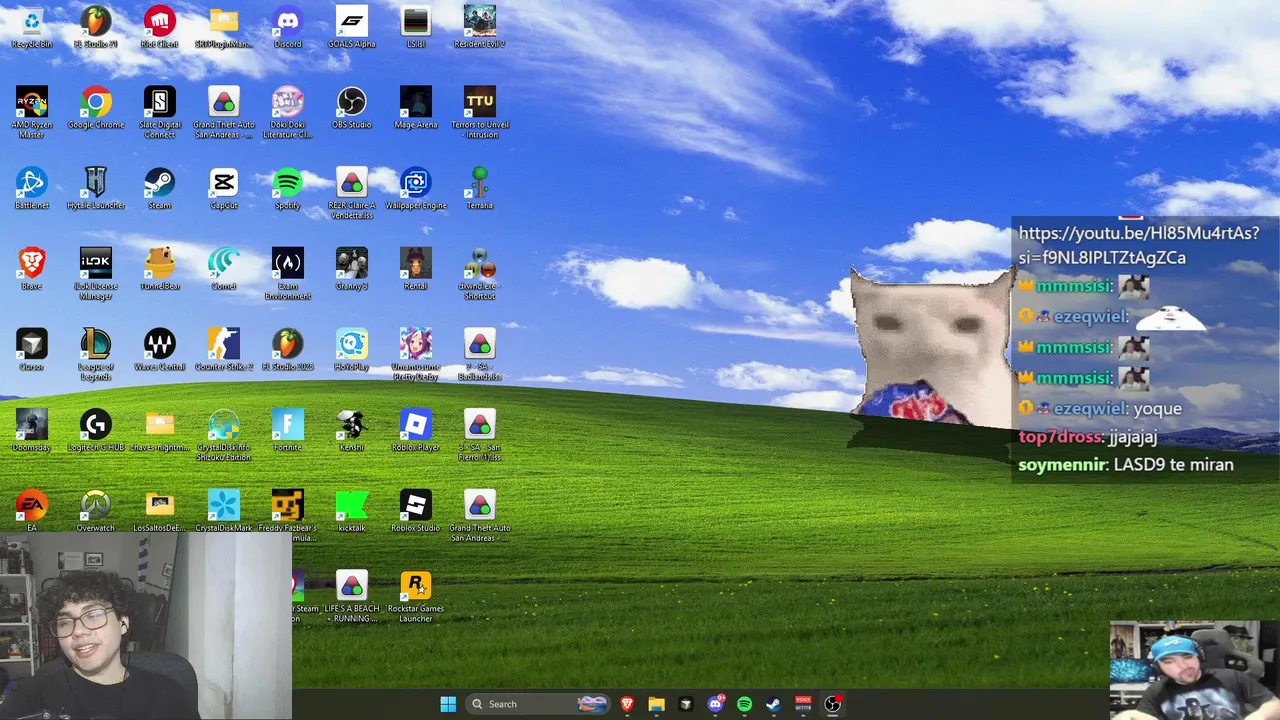Launch TunnelBear from the desktop
Viewport: 1280px width, 720px height.
(x=160, y=270)
